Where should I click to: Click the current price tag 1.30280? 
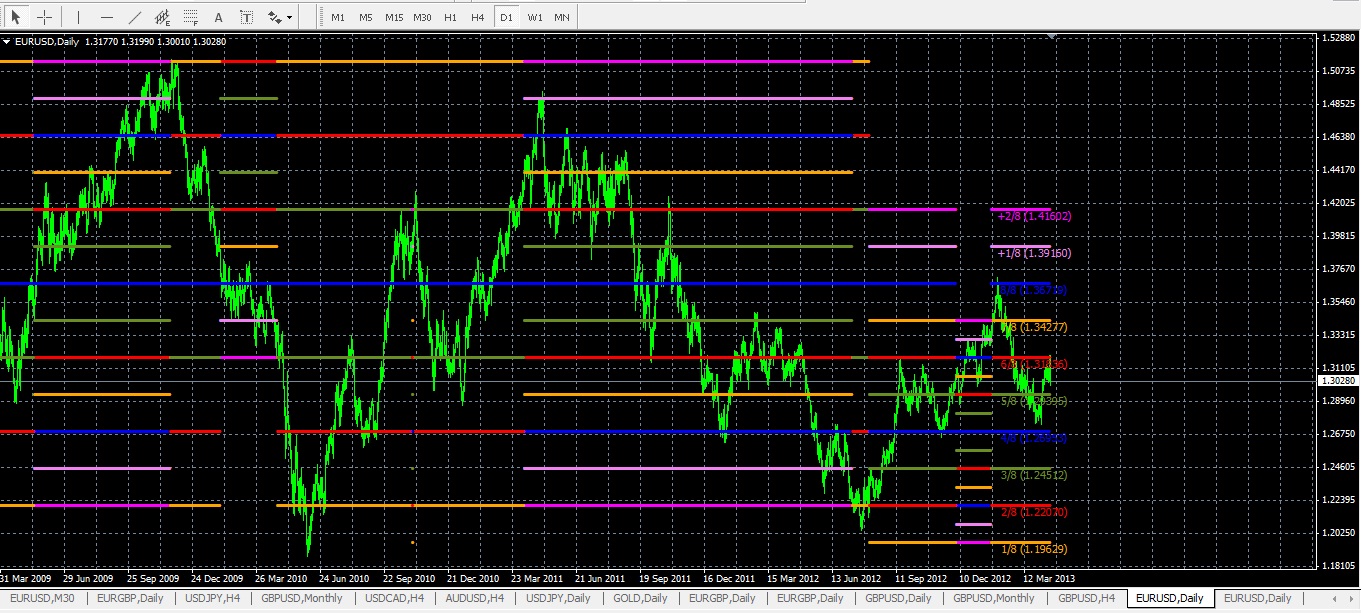coord(1337,381)
